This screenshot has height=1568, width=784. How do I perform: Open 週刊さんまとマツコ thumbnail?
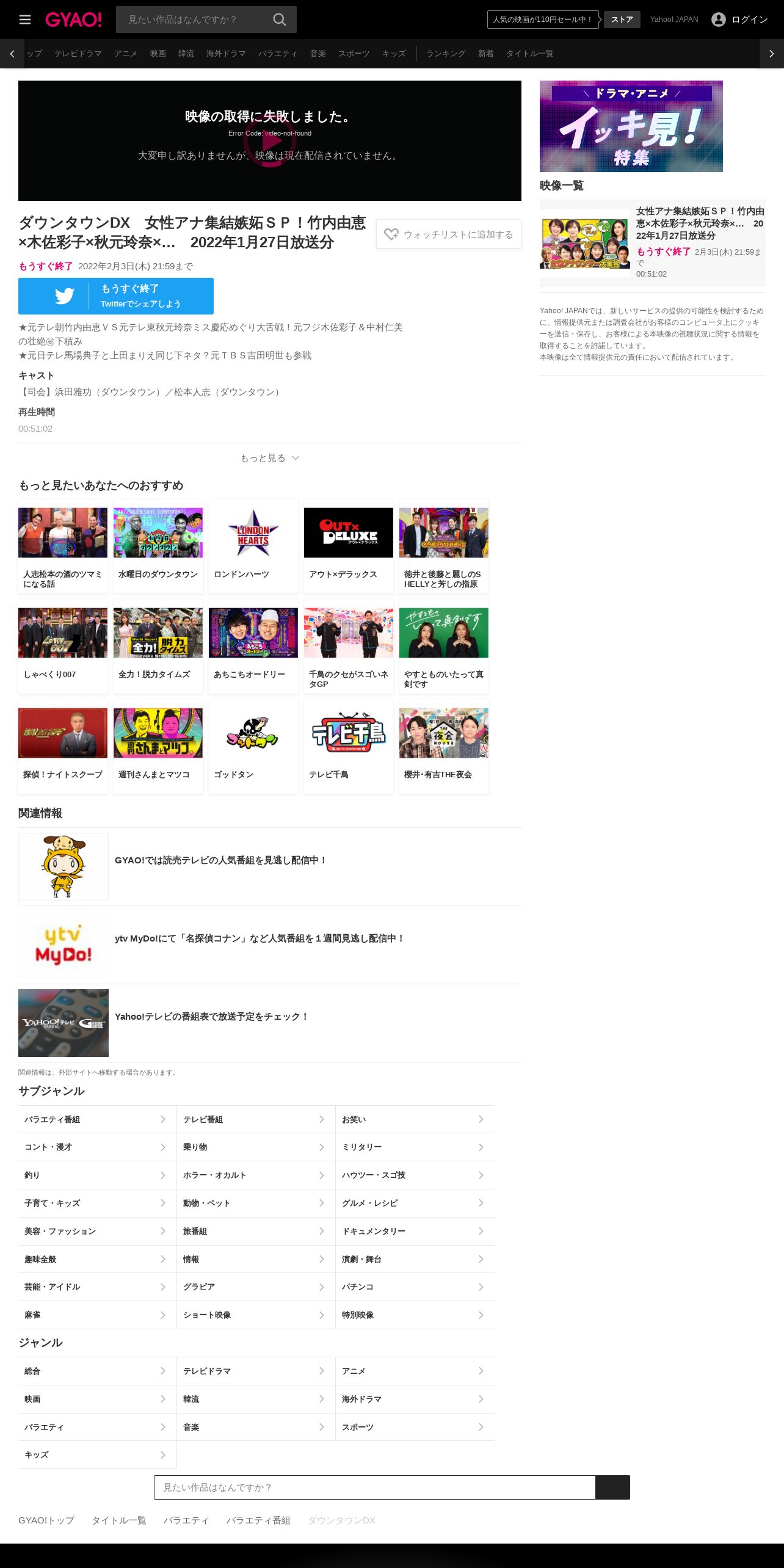pyautogui.click(x=158, y=733)
